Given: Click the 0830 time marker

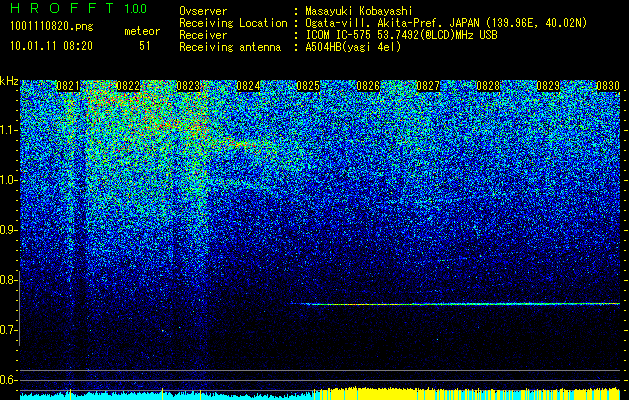Looking at the screenshot, I should pos(608,86).
